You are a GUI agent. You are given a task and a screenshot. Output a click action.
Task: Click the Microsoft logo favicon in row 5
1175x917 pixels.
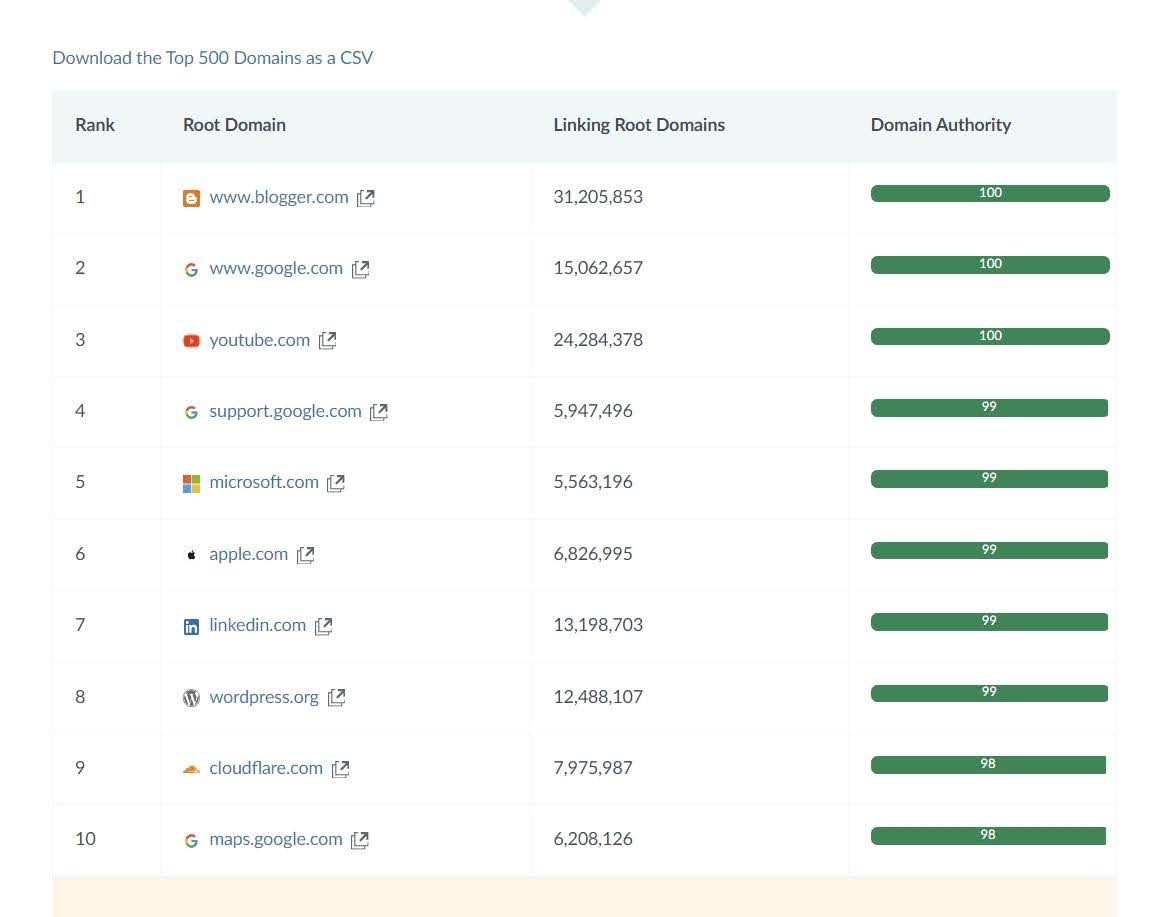click(191, 483)
